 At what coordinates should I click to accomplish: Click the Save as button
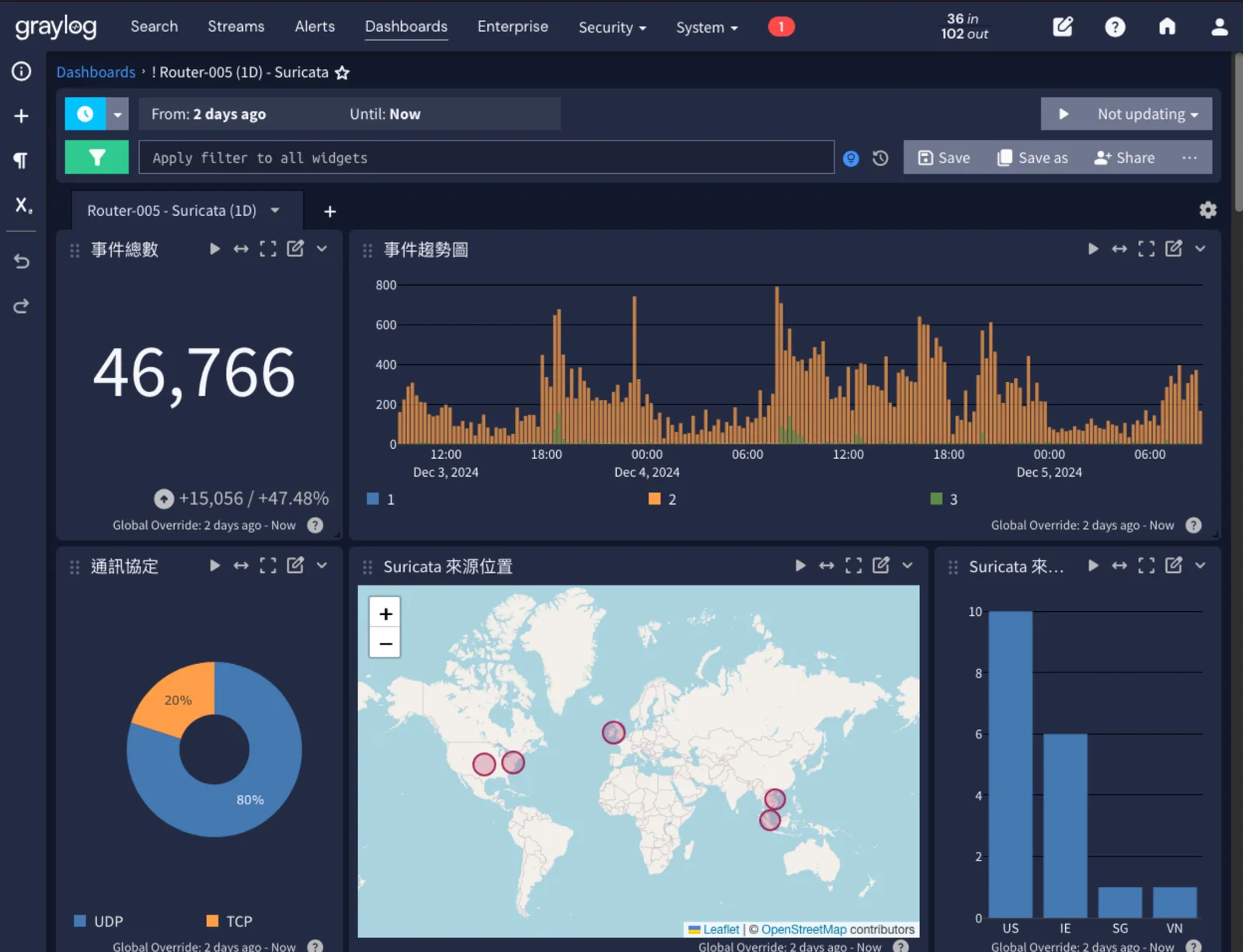[x=1032, y=158]
